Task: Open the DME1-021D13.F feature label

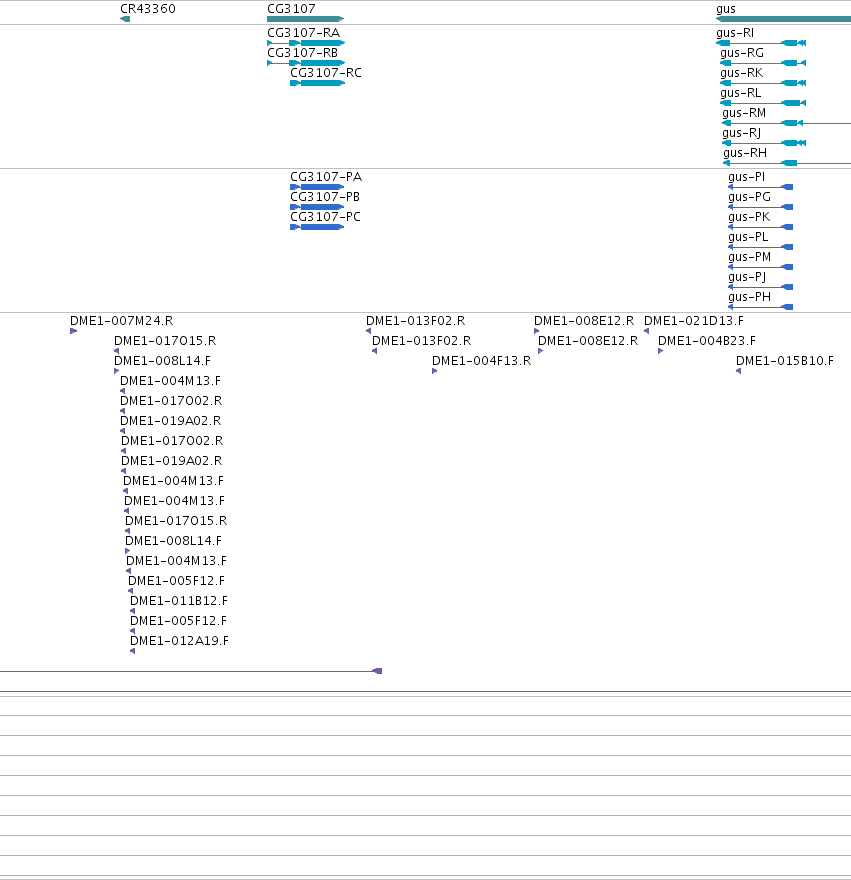Action: (x=694, y=321)
